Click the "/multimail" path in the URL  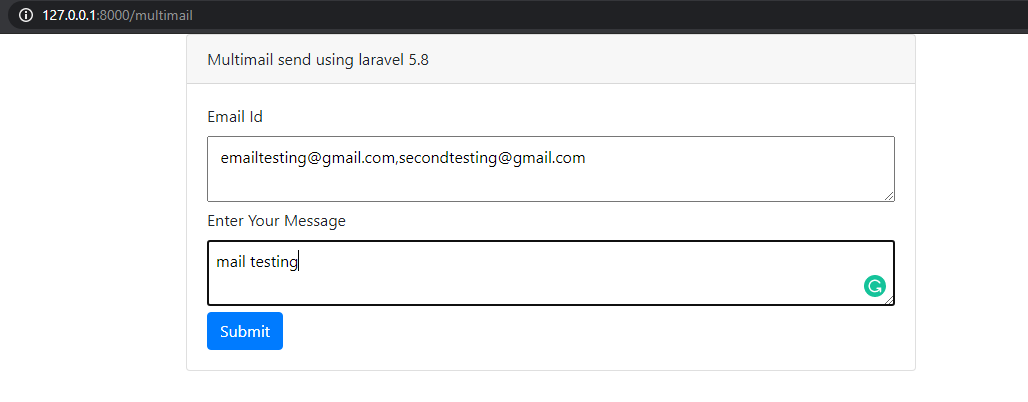(x=162, y=16)
